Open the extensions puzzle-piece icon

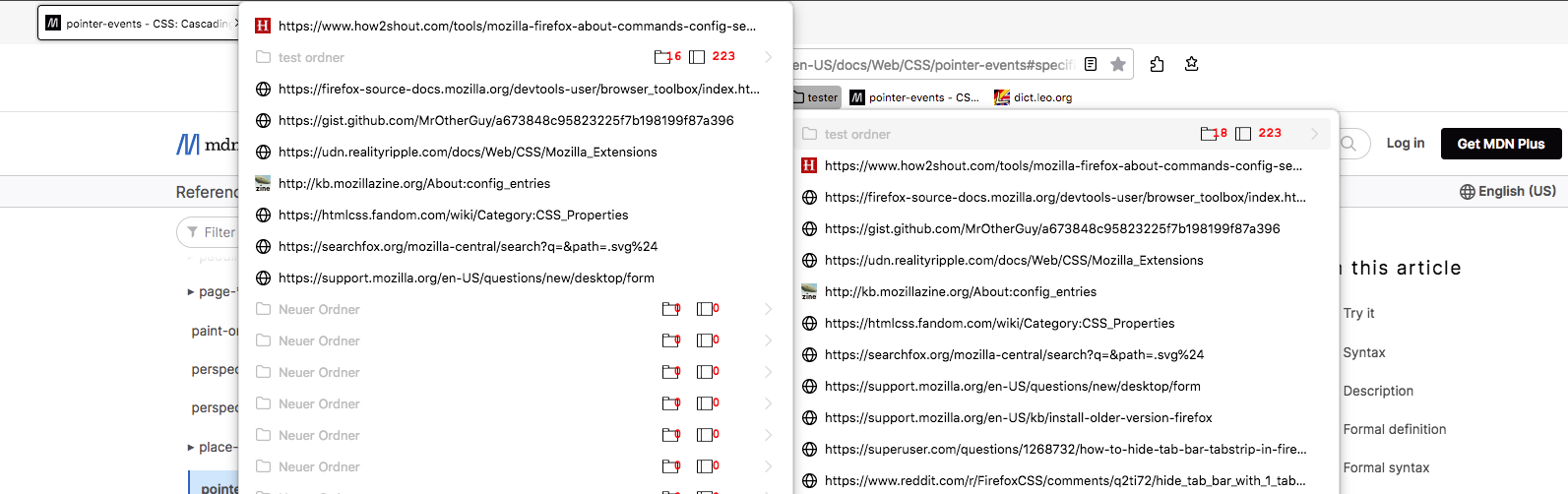coord(1157,64)
